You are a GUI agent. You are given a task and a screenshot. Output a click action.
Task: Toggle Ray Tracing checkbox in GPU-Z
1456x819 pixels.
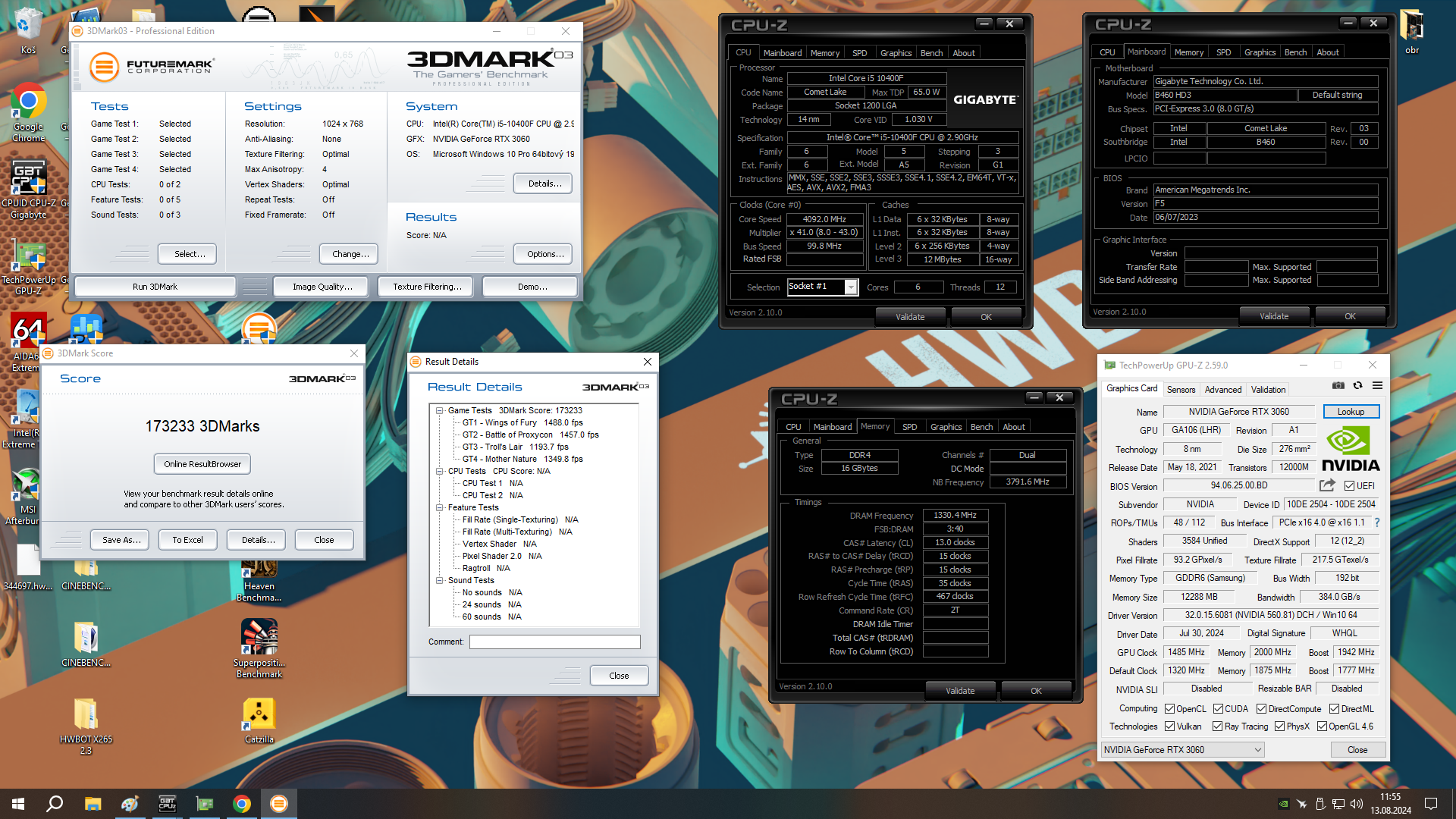pos(1217,726)
